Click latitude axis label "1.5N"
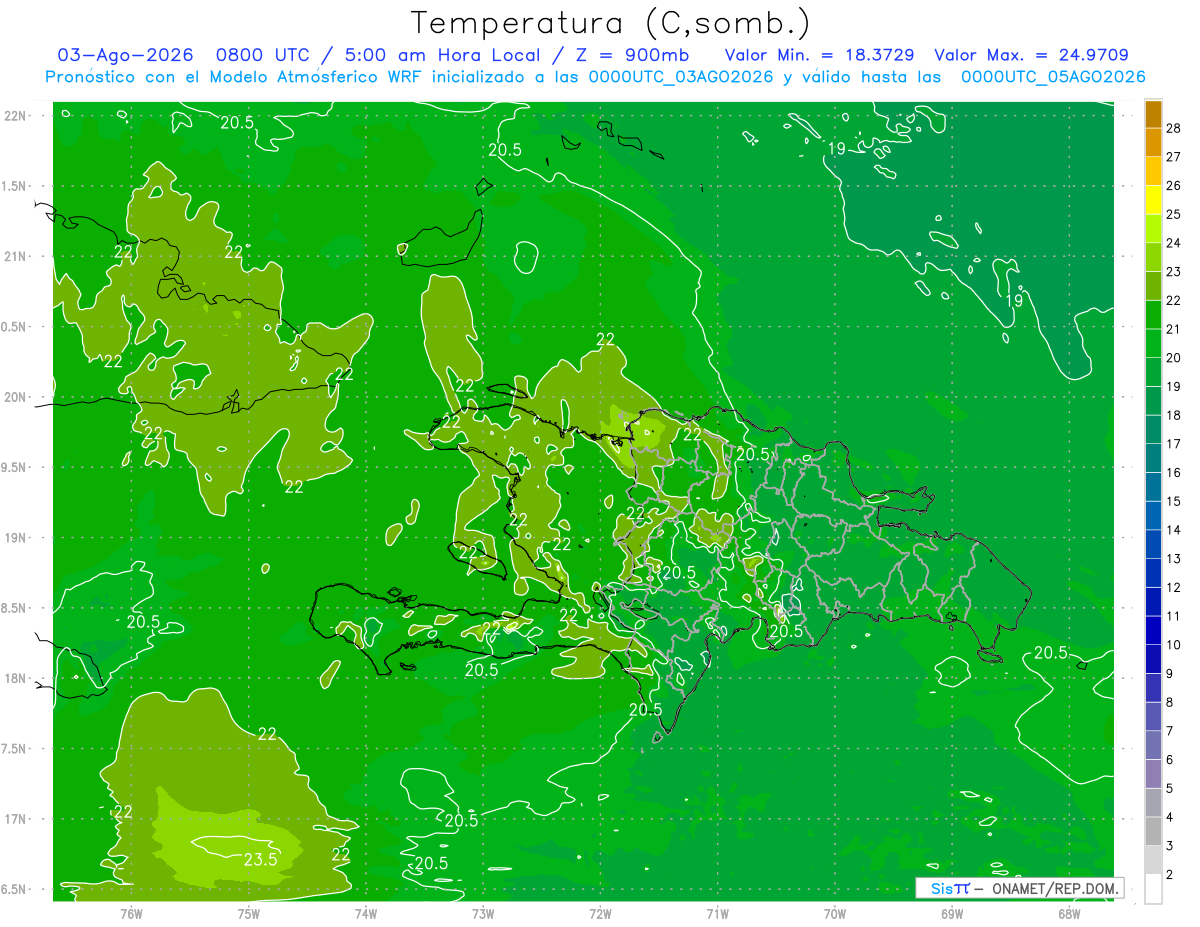 pos(15,186)
